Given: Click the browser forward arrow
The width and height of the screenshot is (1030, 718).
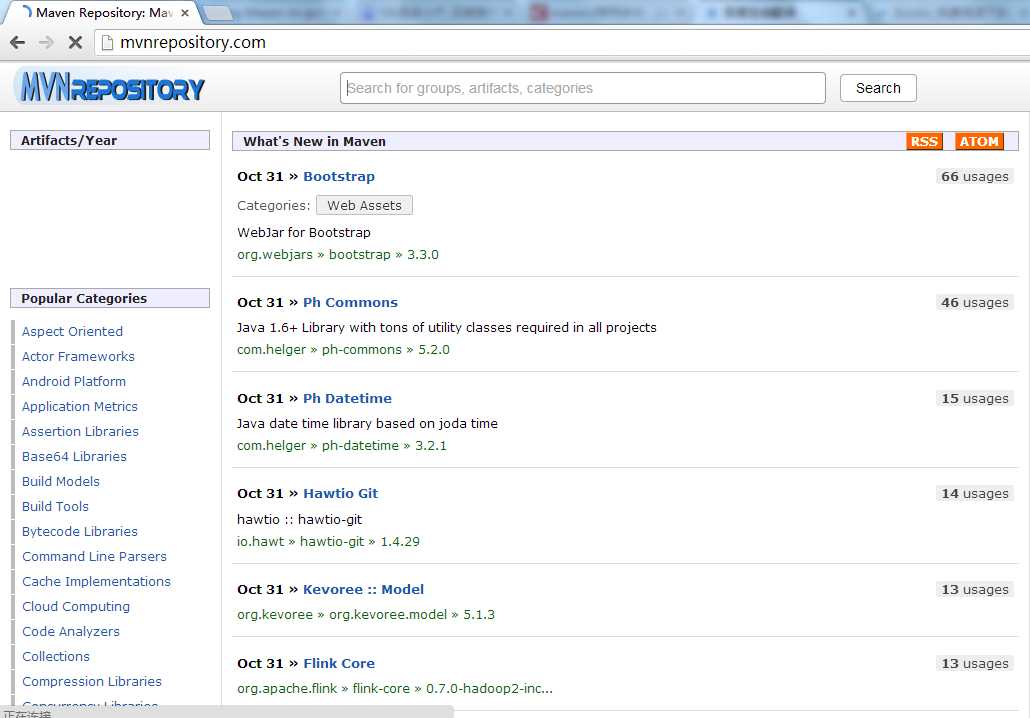Looking at the screenshot, I should [x=46, y=43].
